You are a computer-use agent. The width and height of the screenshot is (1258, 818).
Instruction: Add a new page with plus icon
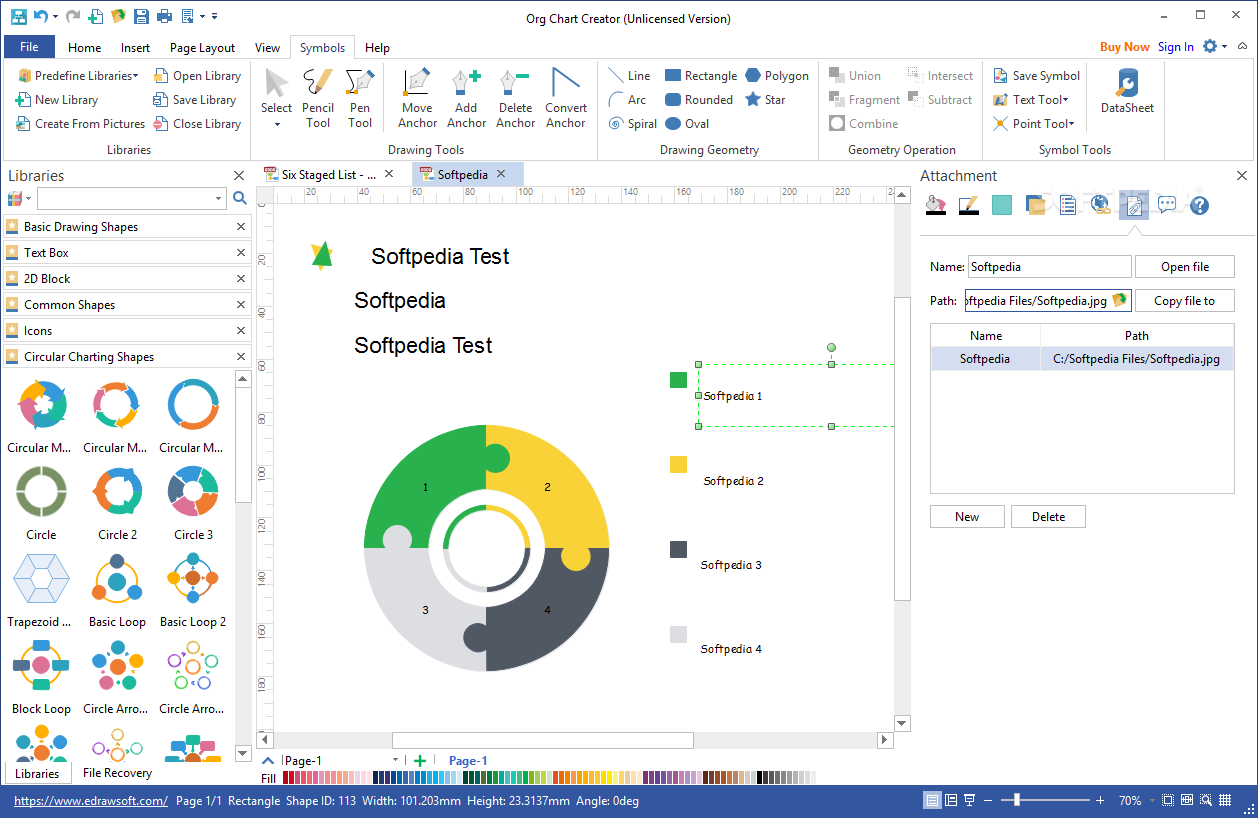click(420, 761)
